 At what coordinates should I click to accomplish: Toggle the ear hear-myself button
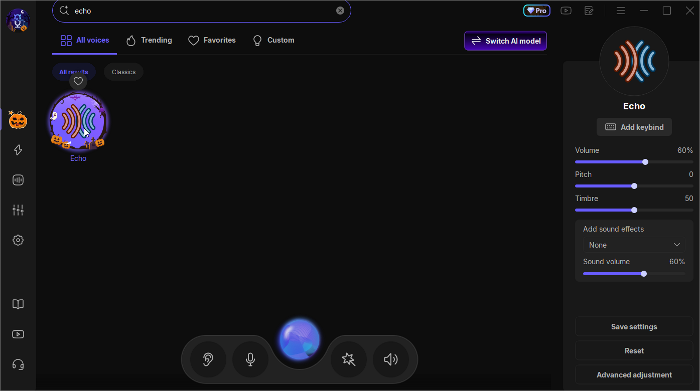click(x=208, y=359)
